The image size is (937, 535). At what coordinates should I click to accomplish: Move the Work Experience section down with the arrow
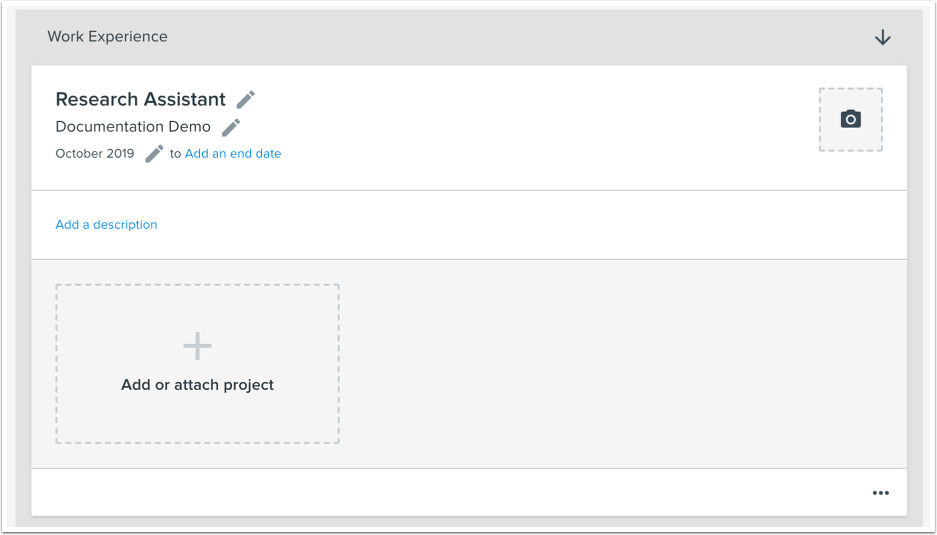coord(883,38)
